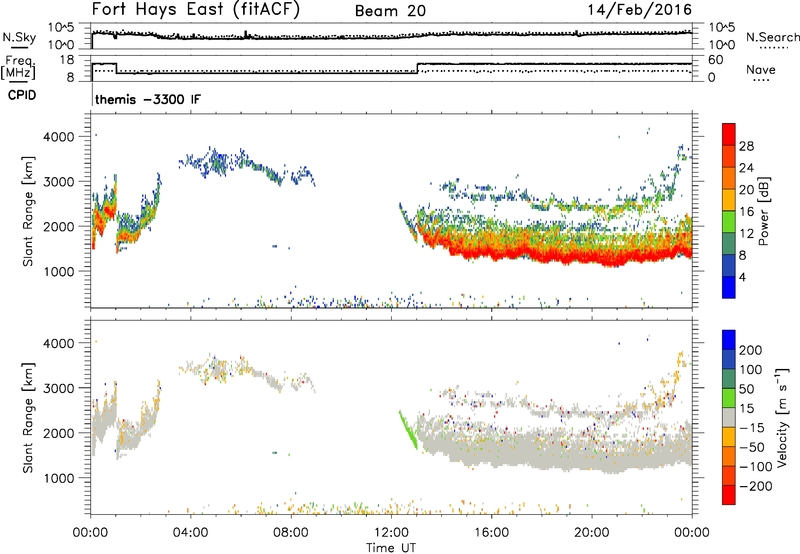Click the 'N.Sky' legend label
This screenshot has width=800, height=554.
coord(19,37)
